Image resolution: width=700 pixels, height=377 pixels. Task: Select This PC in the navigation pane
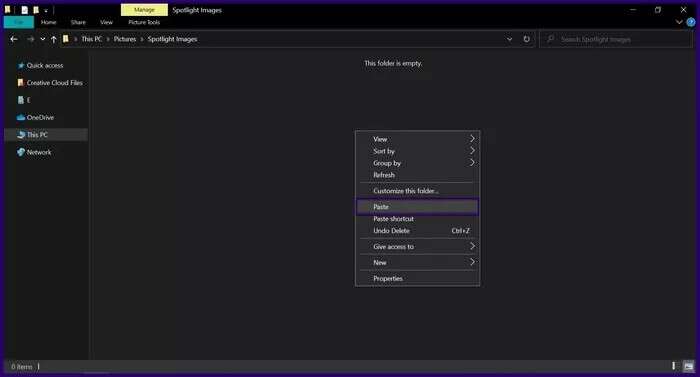click(x=37, y=134)
